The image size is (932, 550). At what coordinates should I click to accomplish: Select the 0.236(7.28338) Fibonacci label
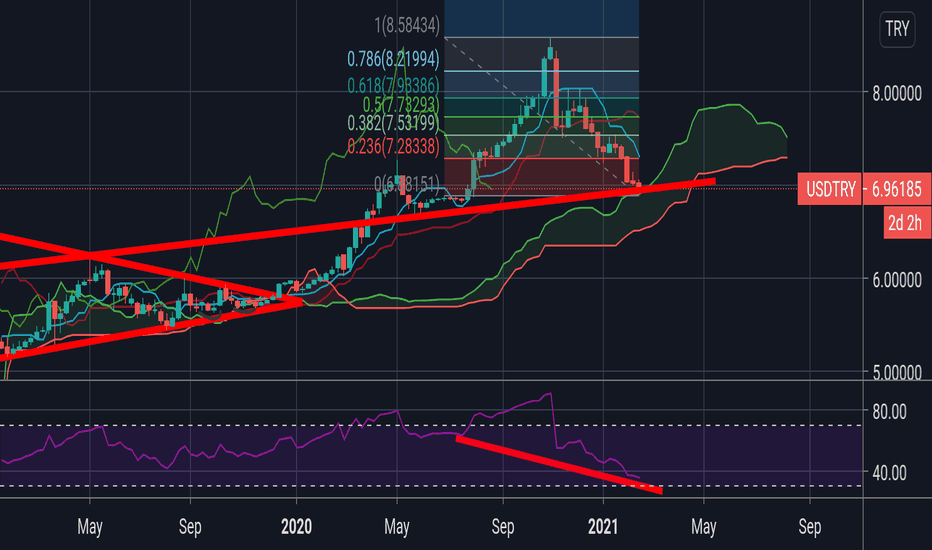(393, 146)
